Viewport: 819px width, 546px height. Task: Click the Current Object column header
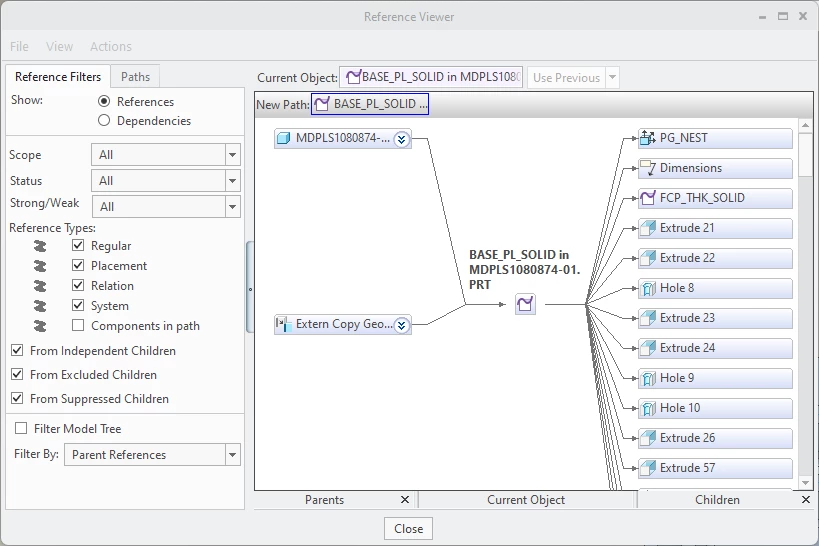click(x=526, y=500)
